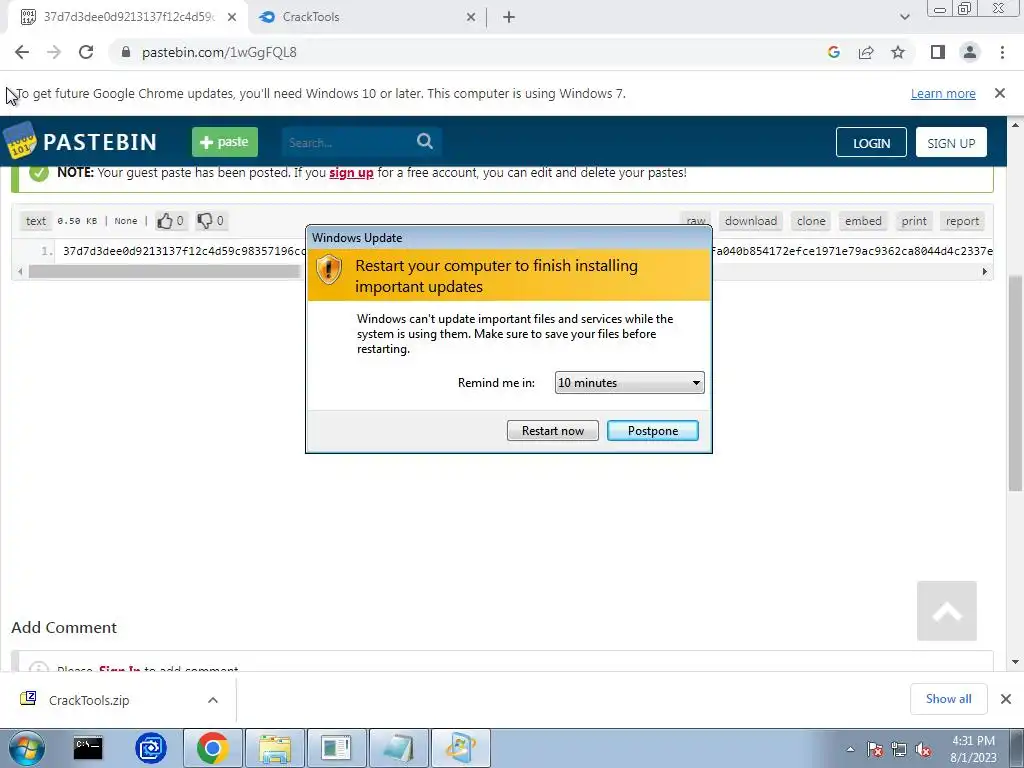Click the paste scrollbar right arrow

click(x=985, y=271)
